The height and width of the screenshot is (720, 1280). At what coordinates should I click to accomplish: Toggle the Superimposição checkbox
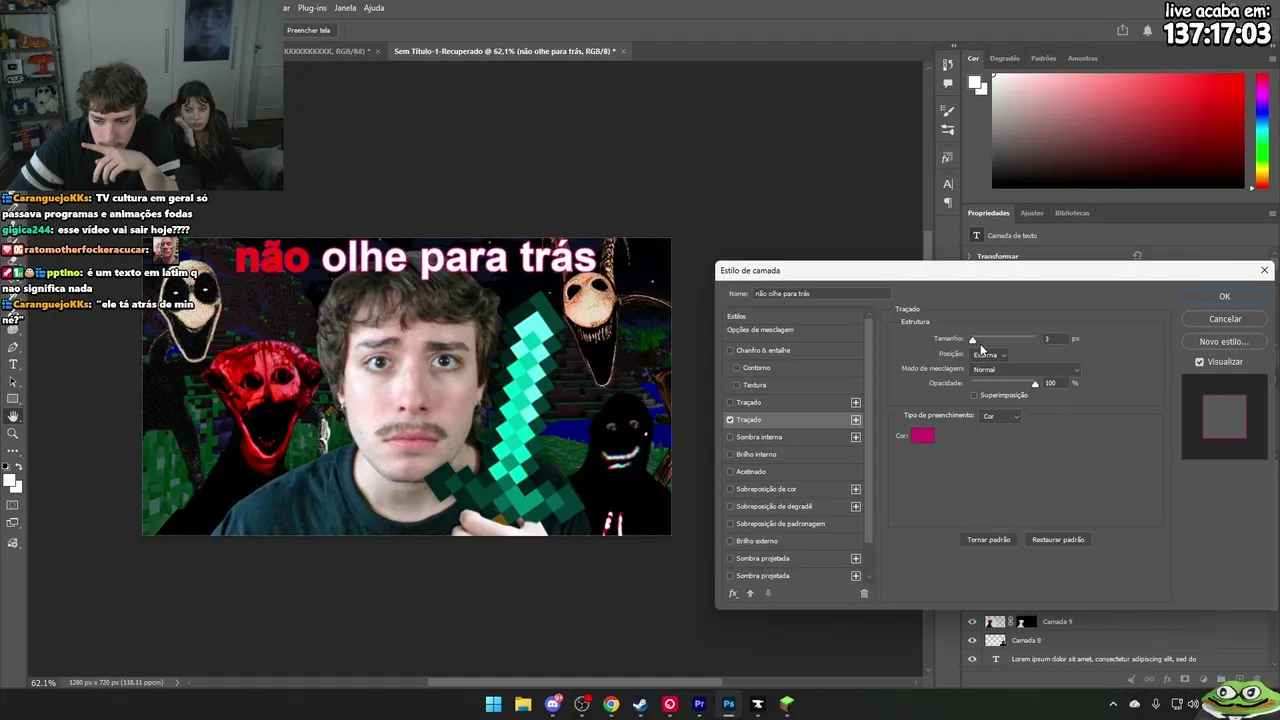[x=974, y=395]
